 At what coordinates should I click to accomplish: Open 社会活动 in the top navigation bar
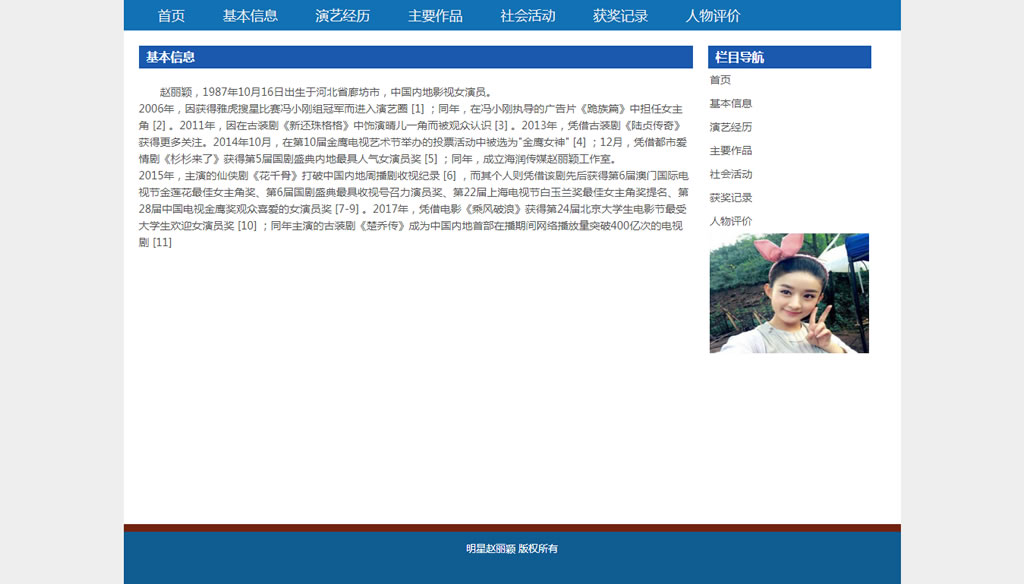pos(528,16)
